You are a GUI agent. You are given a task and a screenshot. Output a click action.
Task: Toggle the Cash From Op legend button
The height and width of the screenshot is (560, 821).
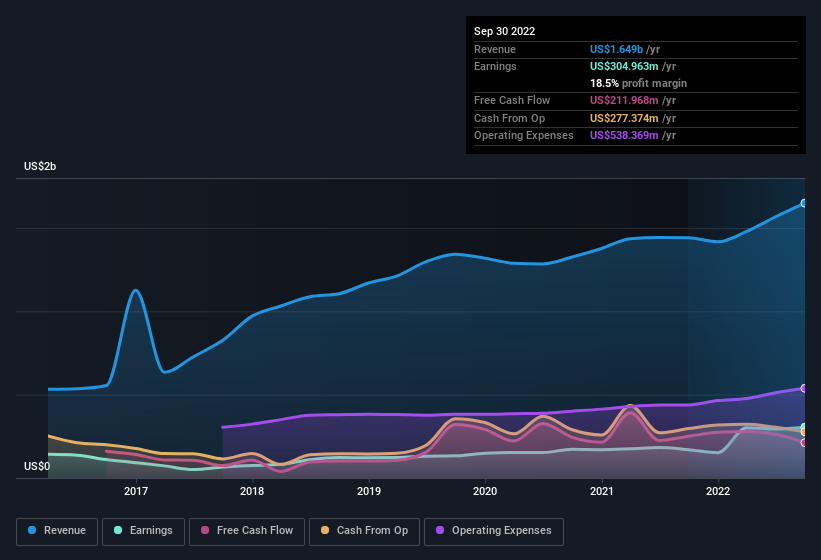(x=364, y=531)
